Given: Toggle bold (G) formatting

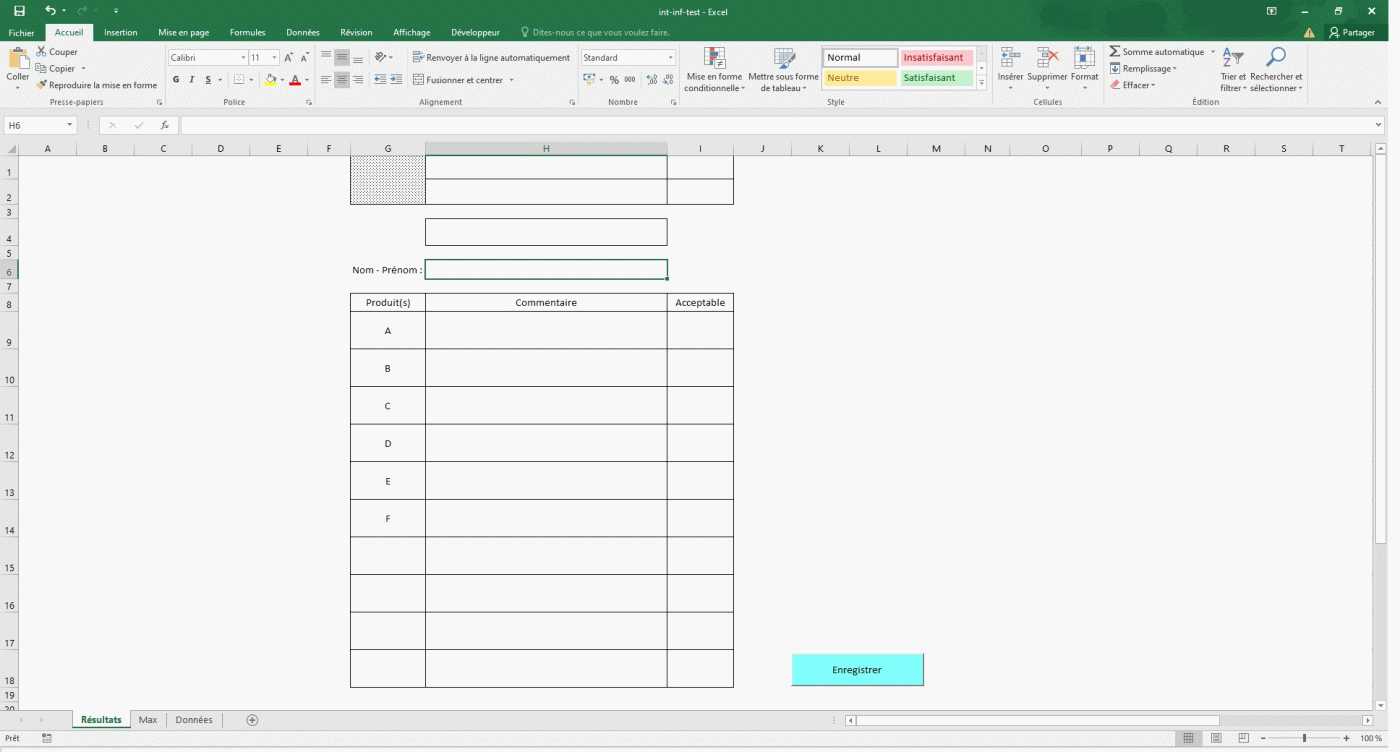Looking at the screenshot, I should (176, 80).
